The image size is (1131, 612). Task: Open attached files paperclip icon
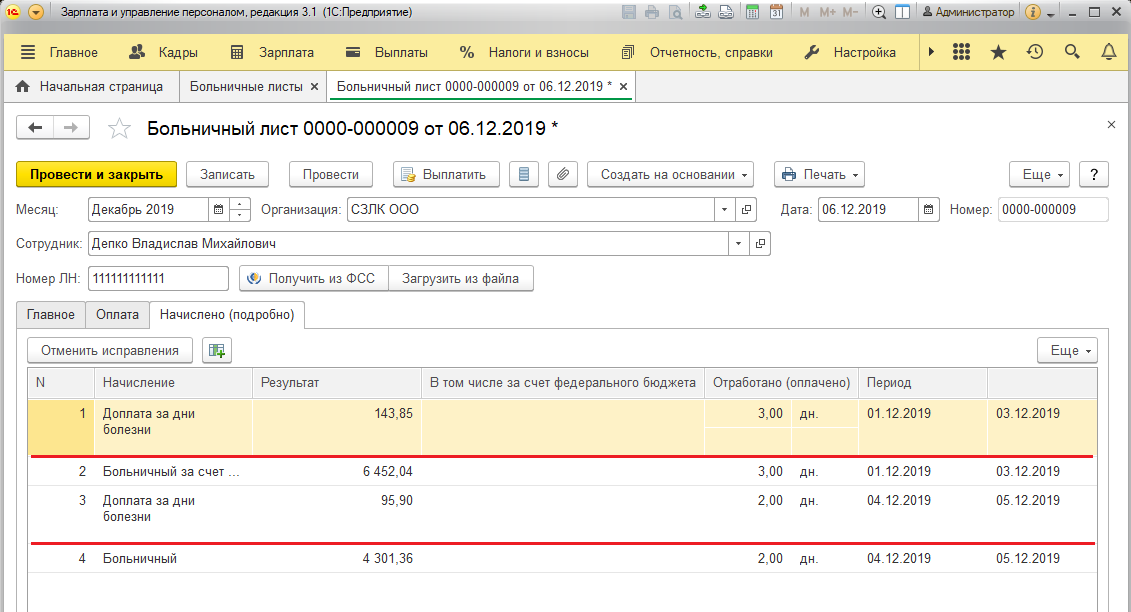click(x=563, y=175)
